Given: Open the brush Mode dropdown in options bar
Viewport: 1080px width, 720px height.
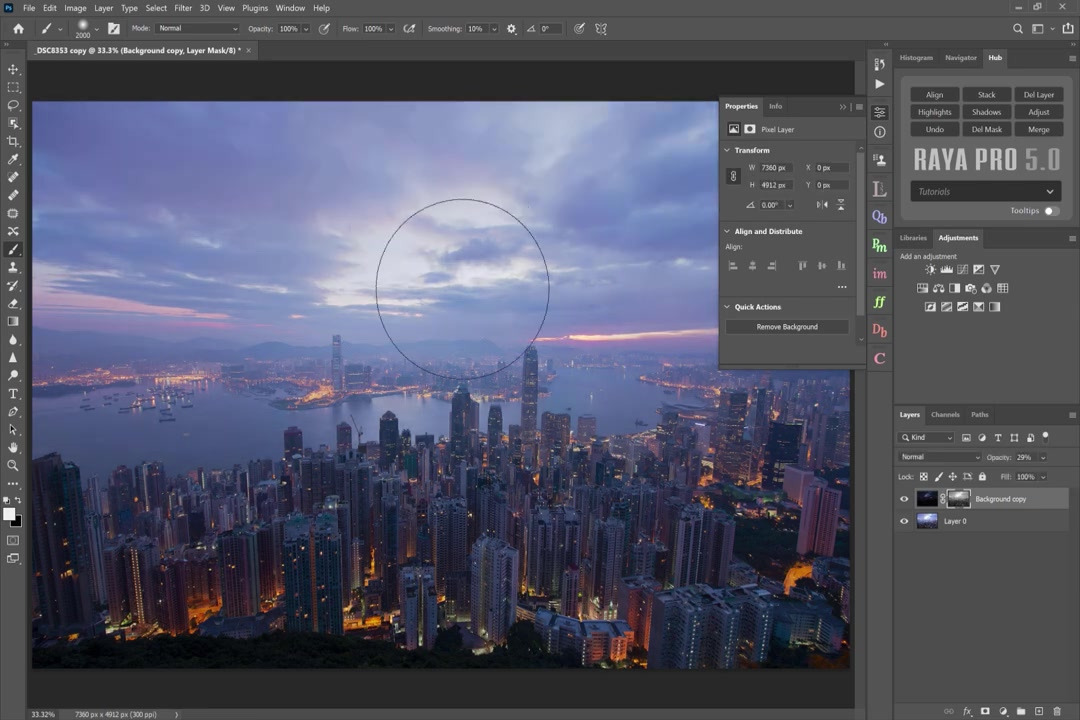Looking at the screenshot, I should [x=197, y=29].
